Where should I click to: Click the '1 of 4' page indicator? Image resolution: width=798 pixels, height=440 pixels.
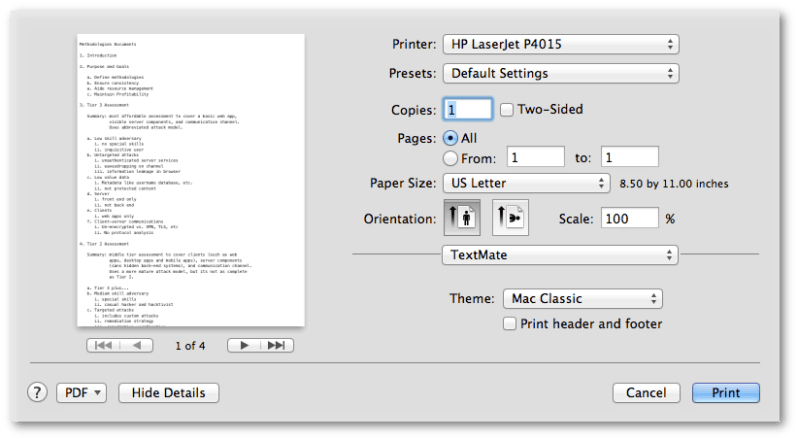[x=190, y=346]
